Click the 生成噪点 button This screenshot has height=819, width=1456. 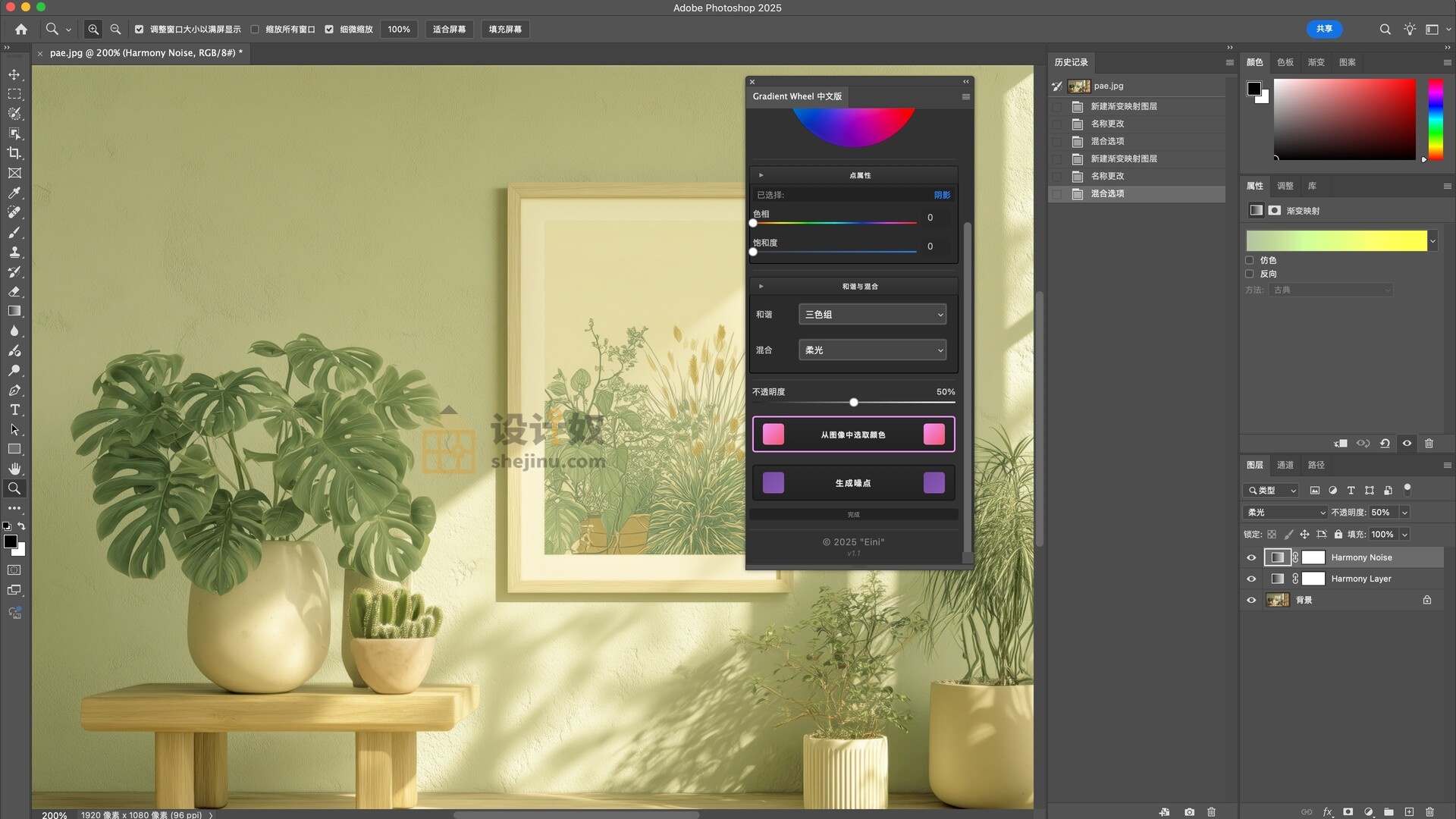pos(853,483)
